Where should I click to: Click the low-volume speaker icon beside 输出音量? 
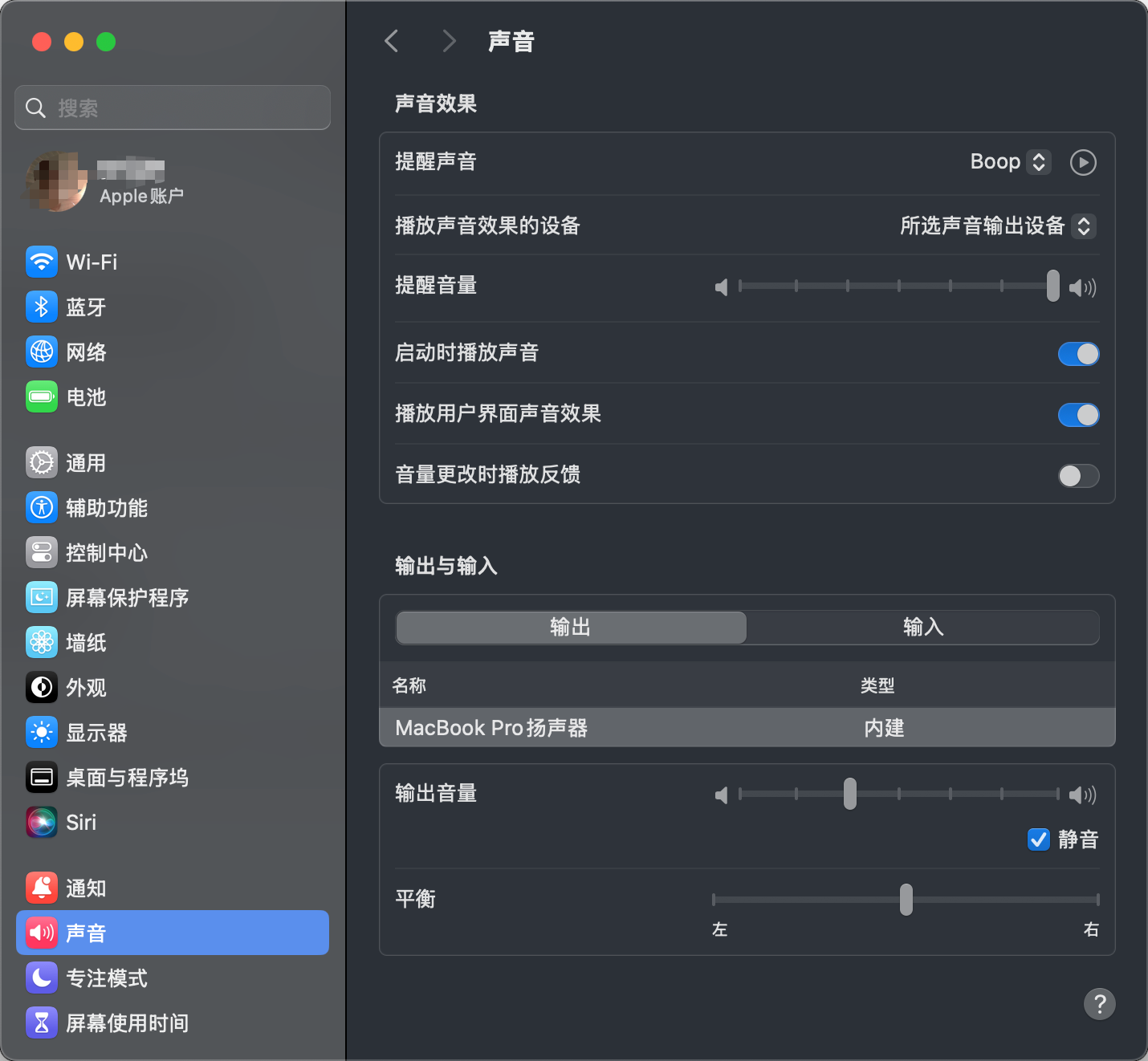pos(722,795)
